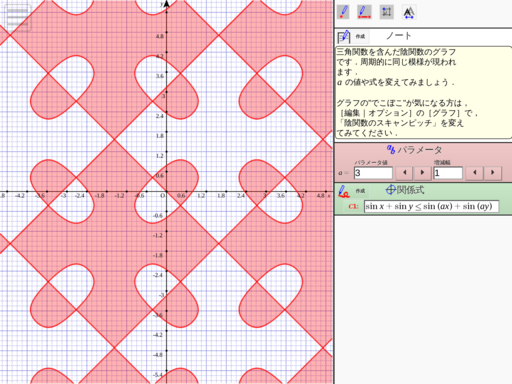Screen dimensions: 512x384
Task: Click the ab parameter icon
Action: pyautogui.click(x=391, y=149)
